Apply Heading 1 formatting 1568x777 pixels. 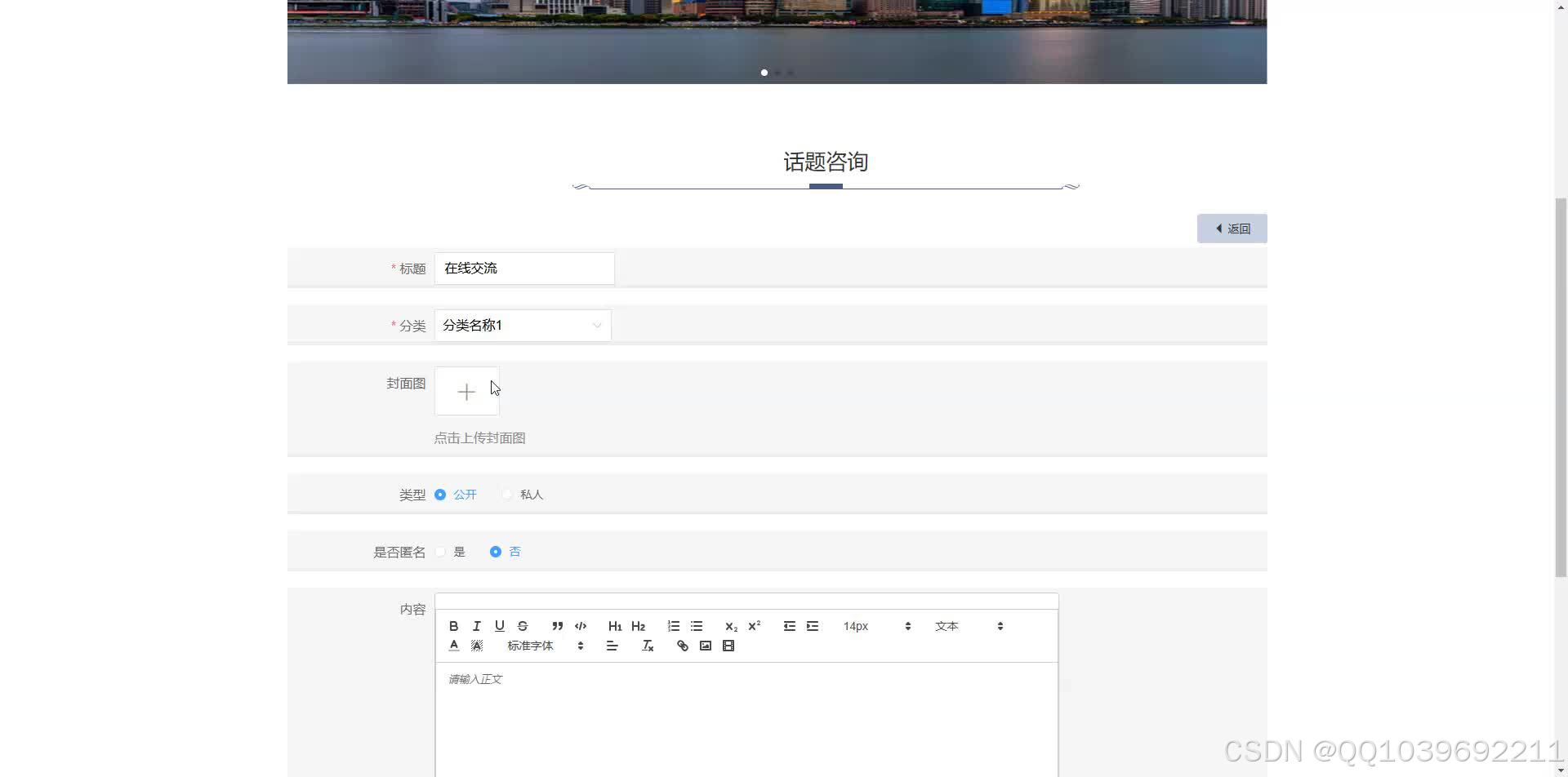coord(614,626)
